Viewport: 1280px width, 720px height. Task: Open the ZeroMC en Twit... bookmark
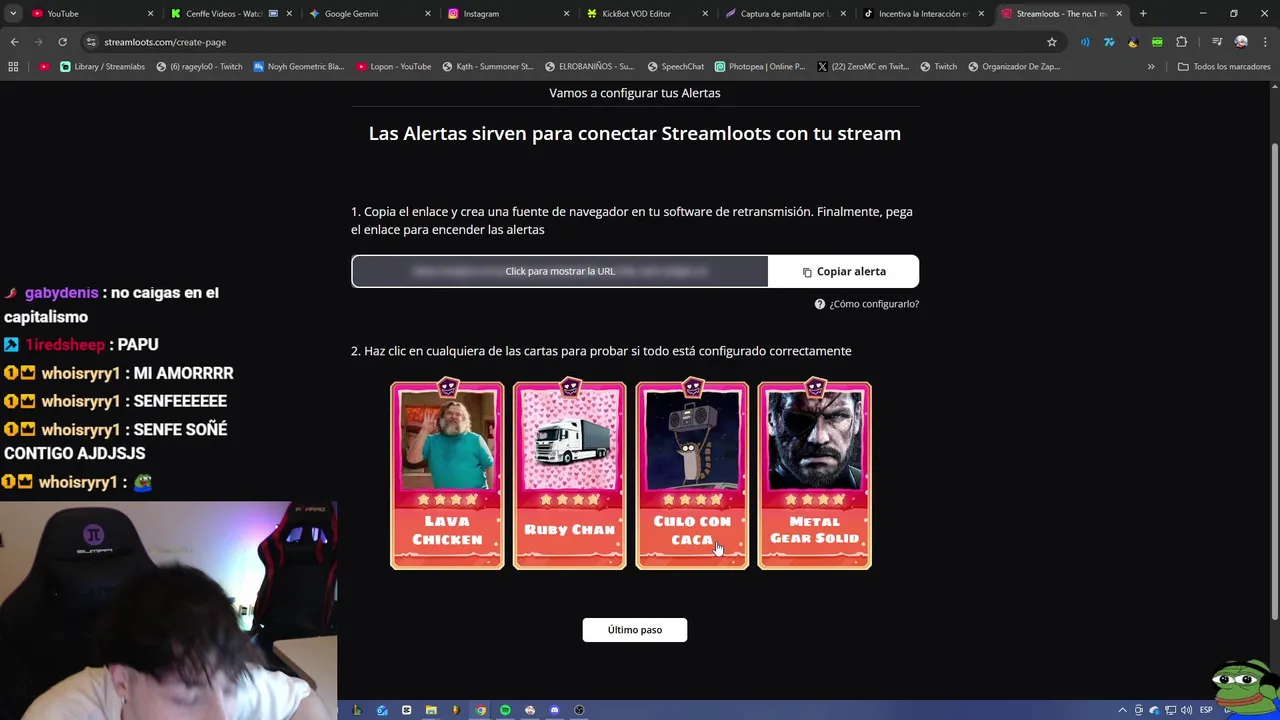click(862, 67)
